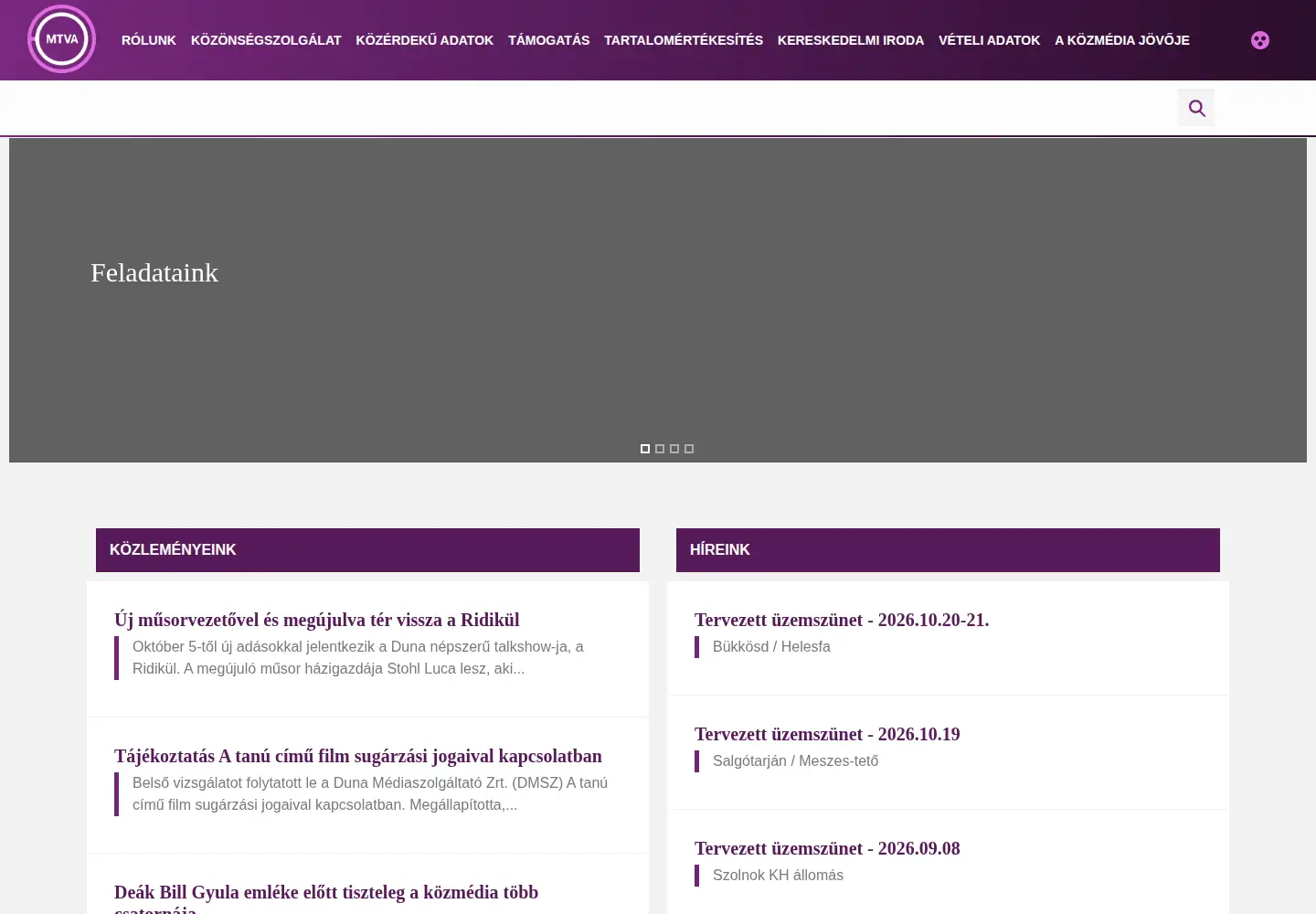
Task: Switch to the second carousel slide dot
Action: [660, 449]
